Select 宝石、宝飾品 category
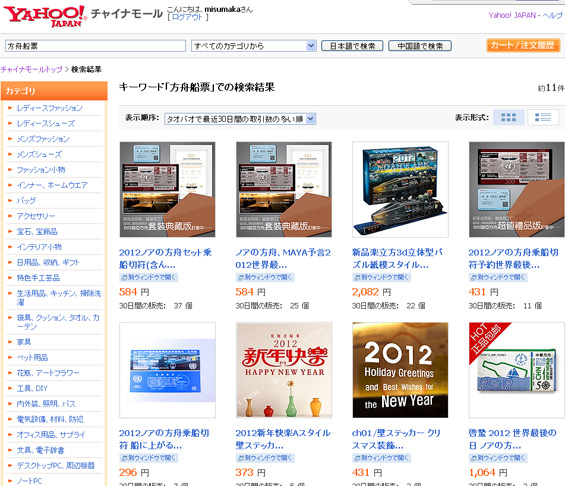 (x=37, y=231)
